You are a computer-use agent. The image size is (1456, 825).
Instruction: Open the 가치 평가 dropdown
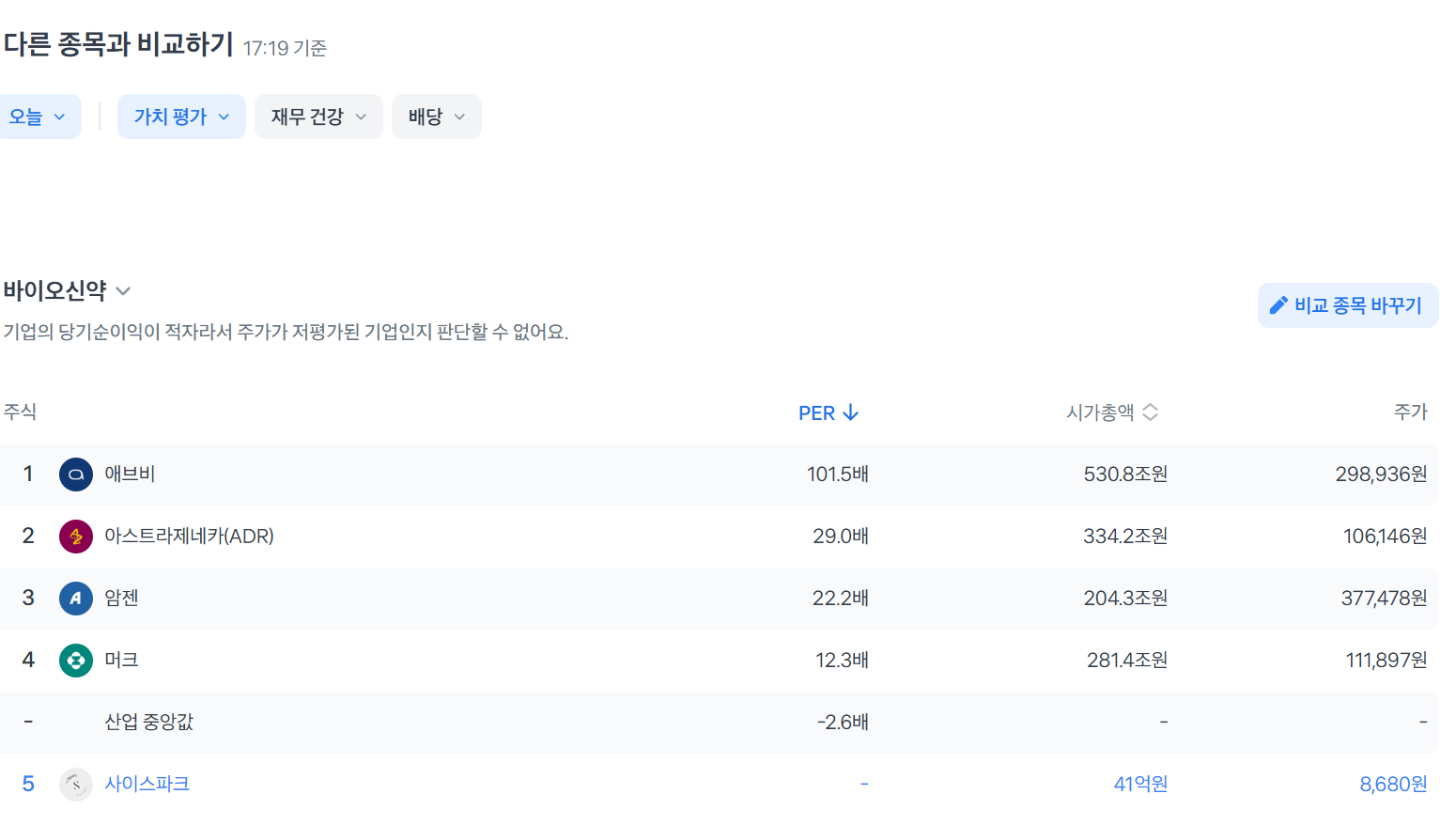[x=181, y=117]
